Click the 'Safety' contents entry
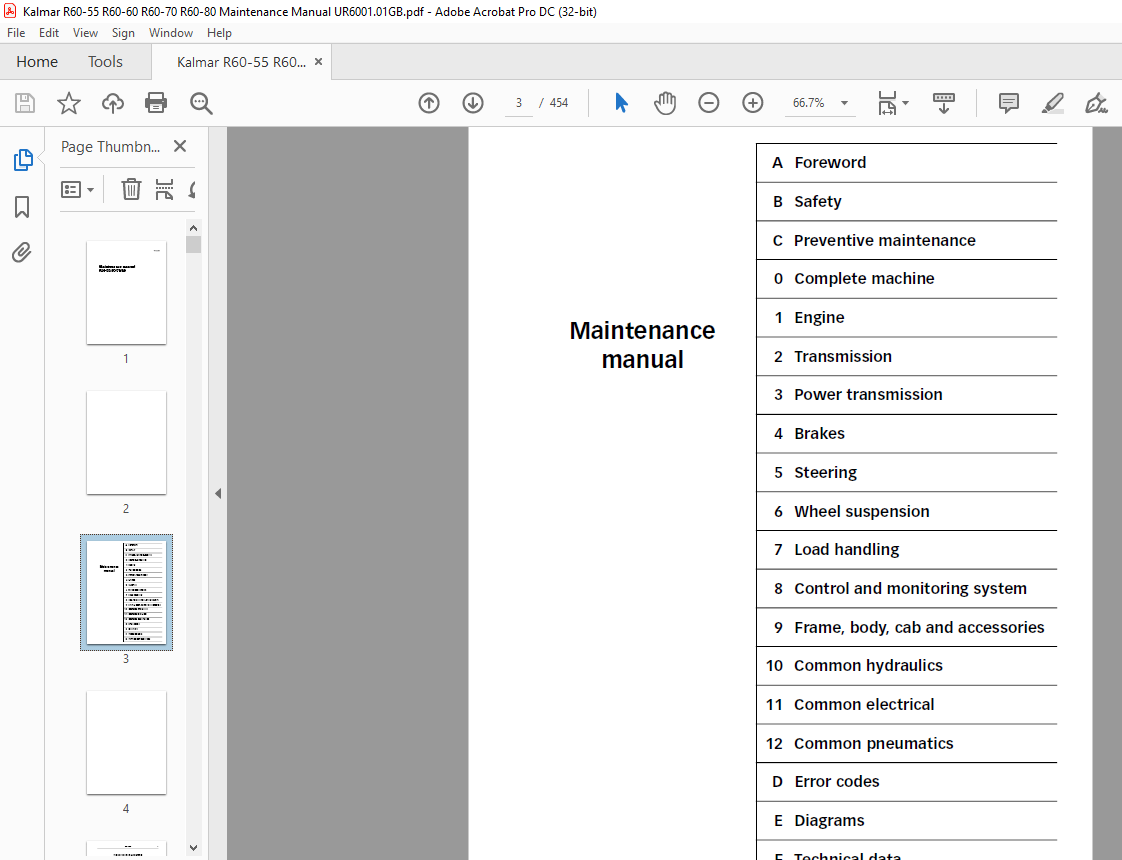The width and height of the screenshot is (1122, 860). 818,202
